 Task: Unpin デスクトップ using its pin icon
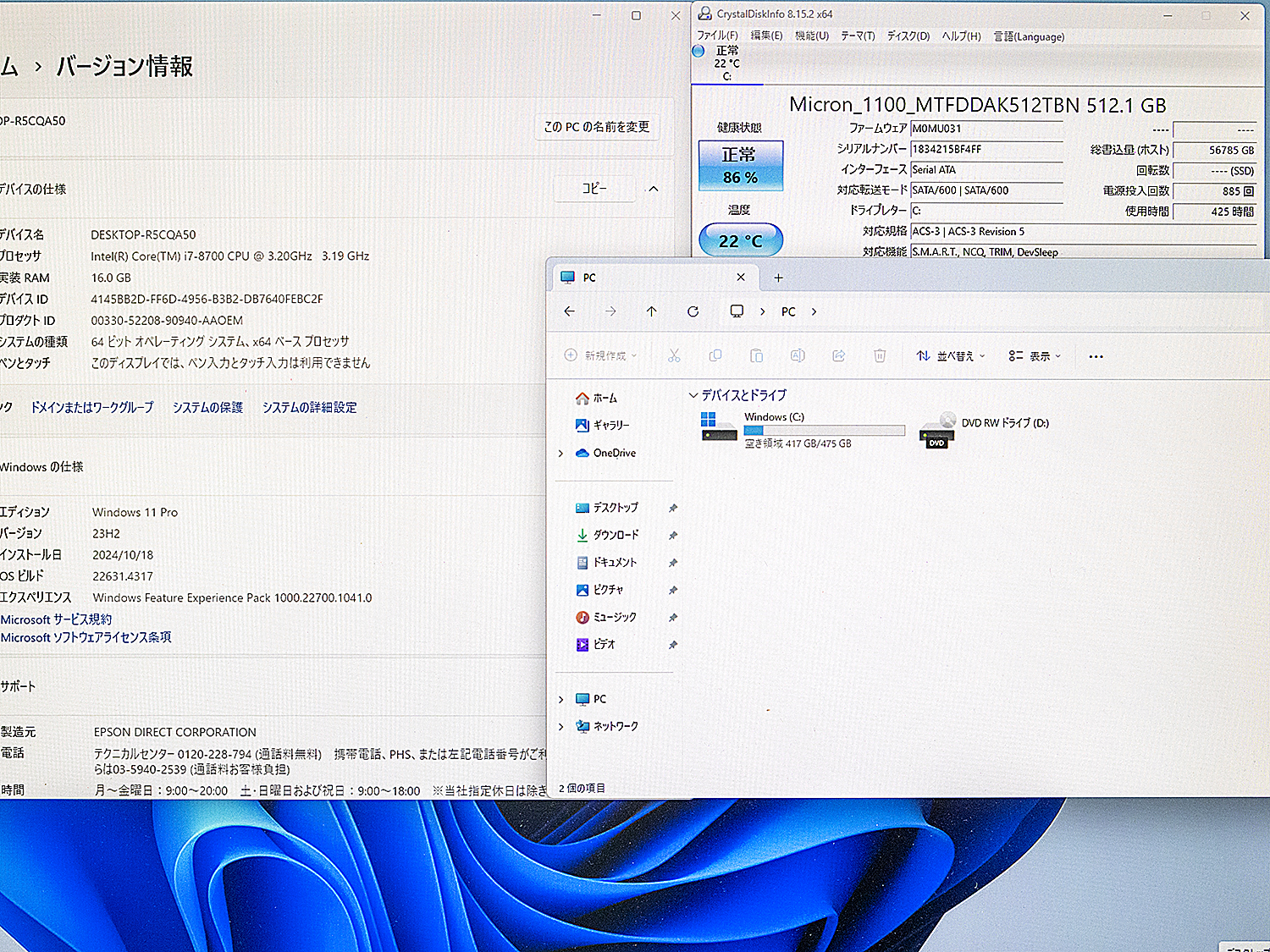(673, 508)
